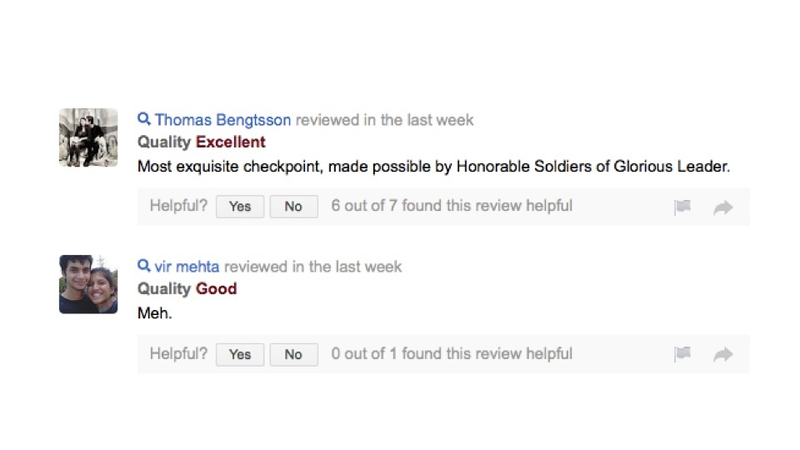Open Thomas Bengtsson's profile link
This screenshot has width=800, height=450.
pyautogui.click(x=222, y=120)
